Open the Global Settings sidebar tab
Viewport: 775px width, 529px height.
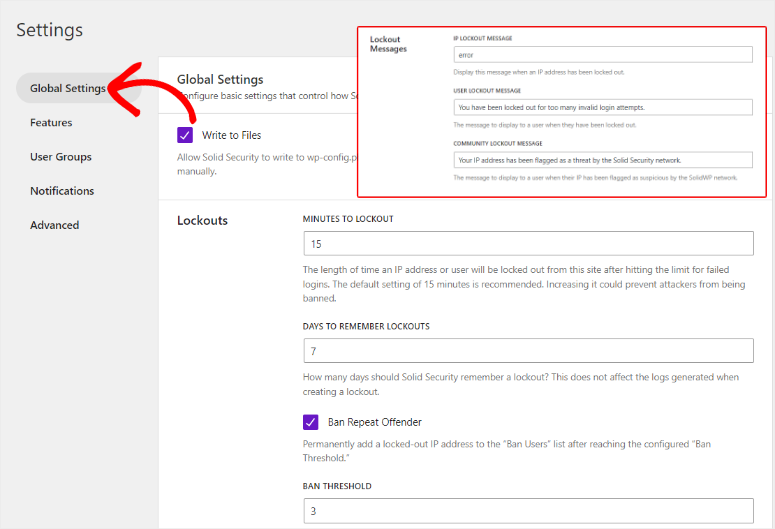tap(66, 88)
